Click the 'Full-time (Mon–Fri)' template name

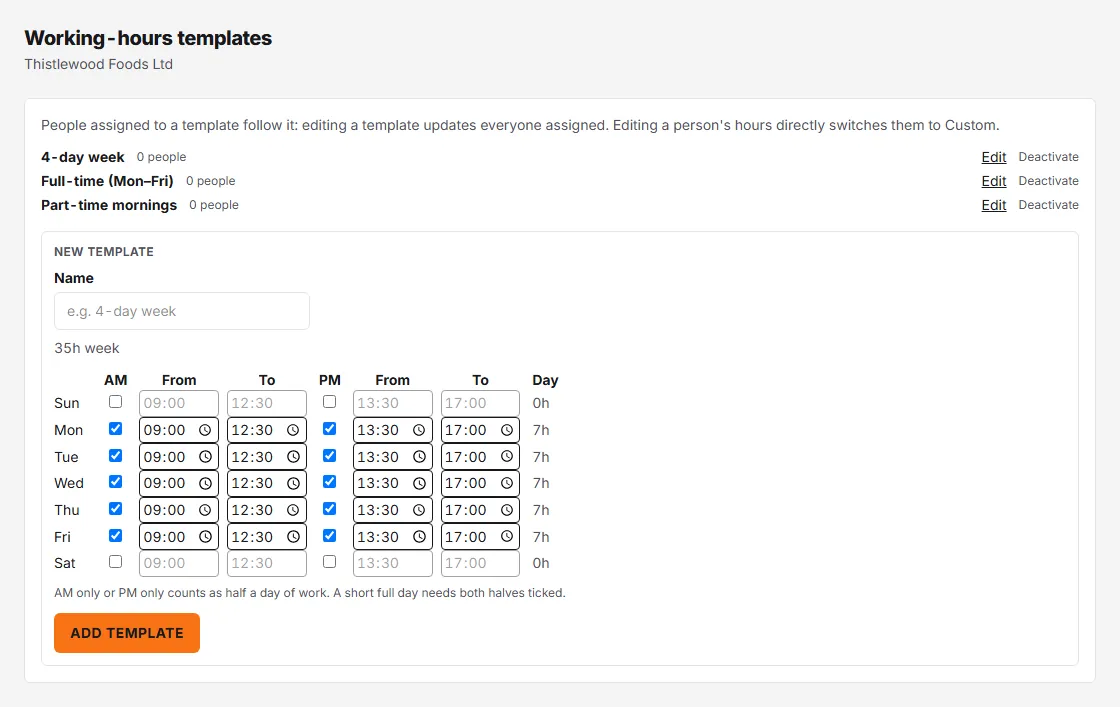click(107, 181)
